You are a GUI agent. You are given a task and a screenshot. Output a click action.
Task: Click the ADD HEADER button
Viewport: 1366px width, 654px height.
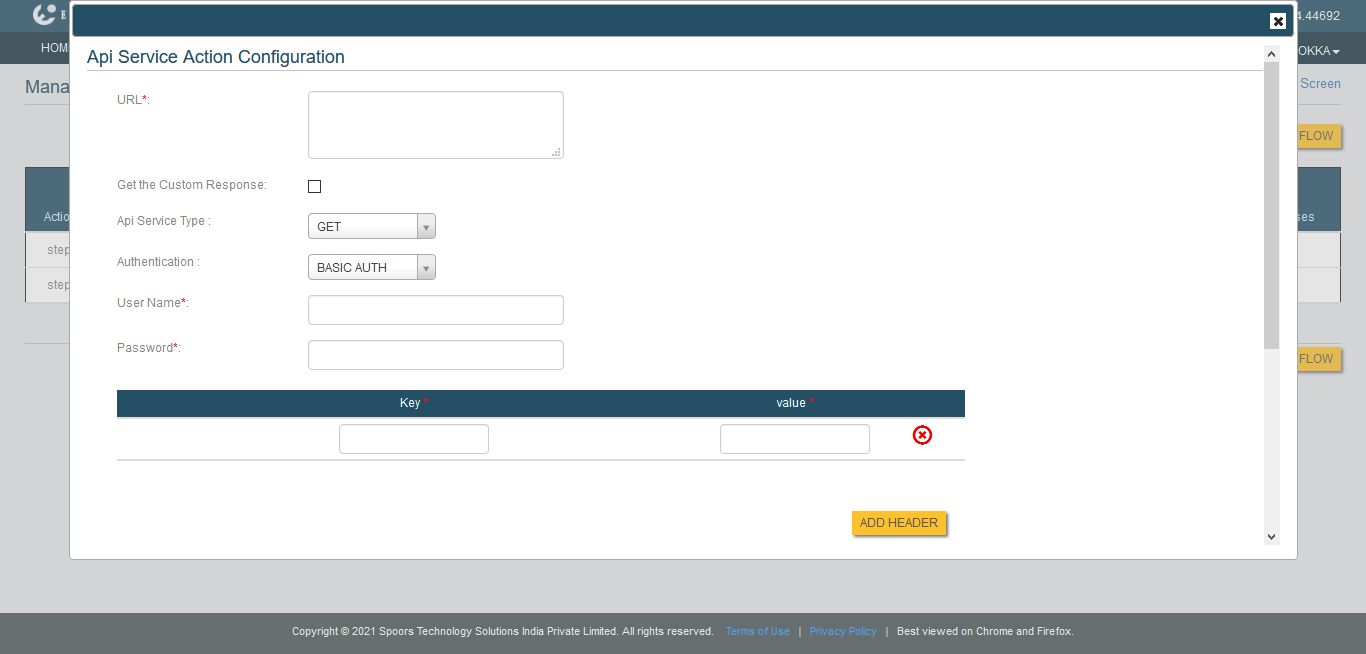pyautogui.click(x=898, y=523)
